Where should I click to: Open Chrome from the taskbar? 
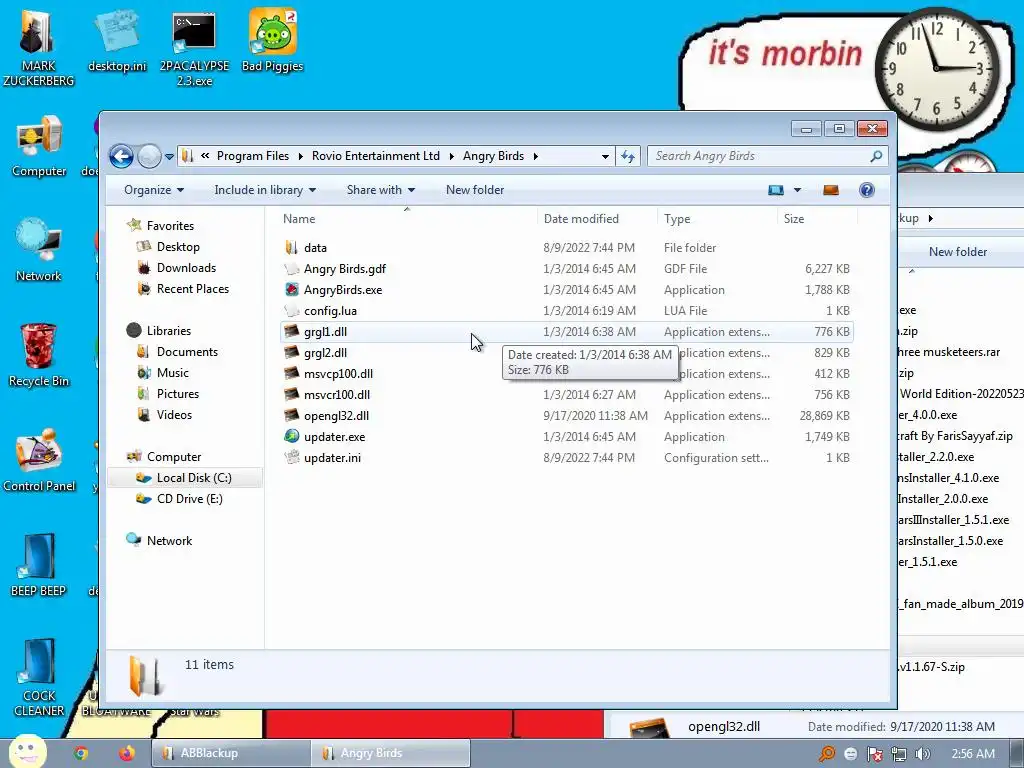pyautogui.click(x=81, y=753)
